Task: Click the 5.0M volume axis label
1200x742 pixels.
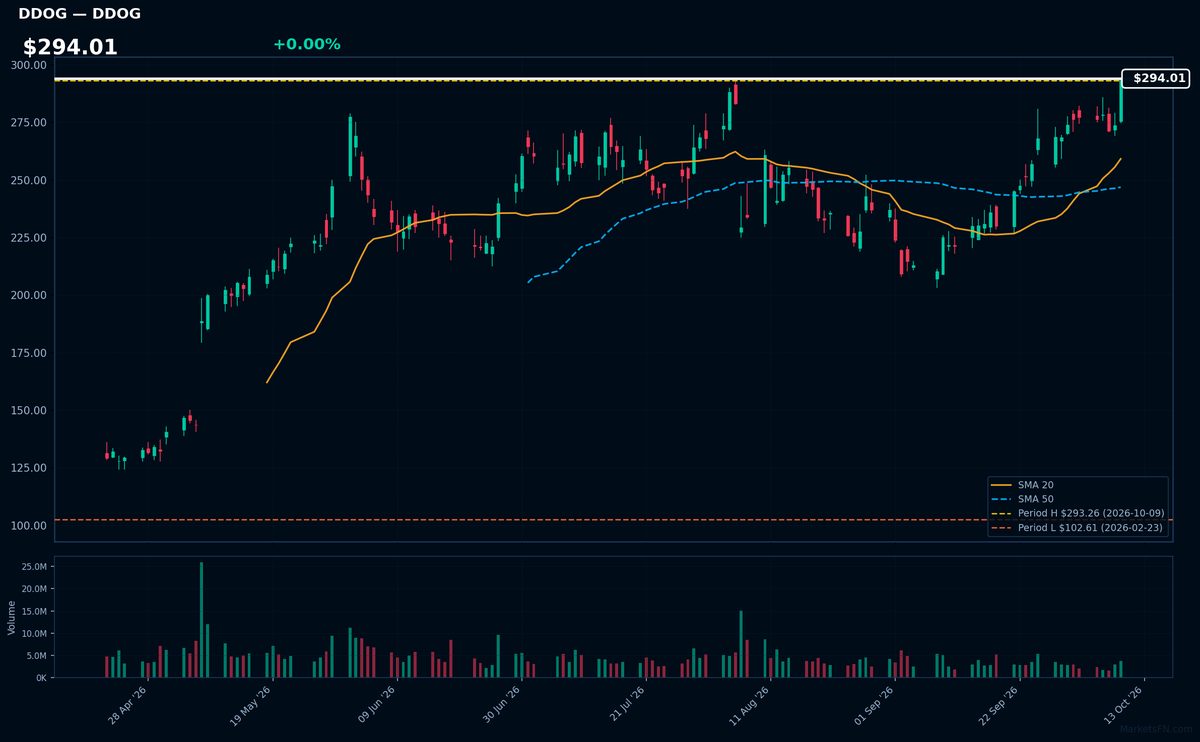Action: click(x=37, y=656)
